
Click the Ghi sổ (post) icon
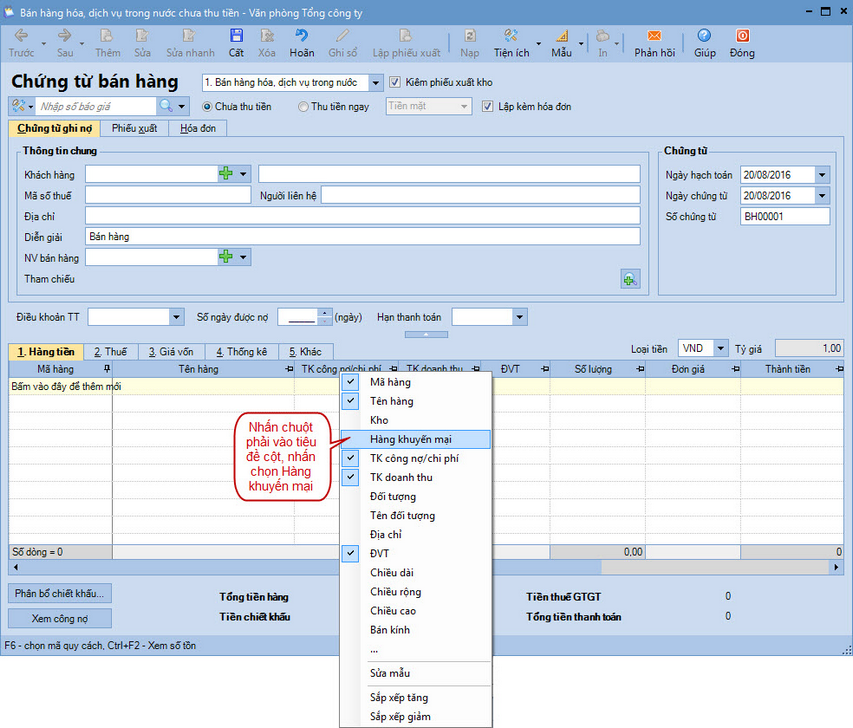(x=342, y=36)
